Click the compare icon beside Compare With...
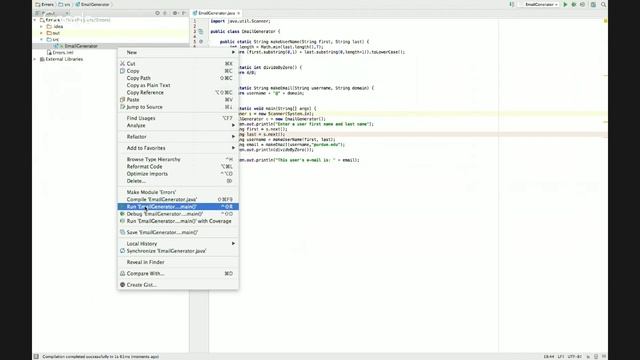Image resolution: width=640 pixels, height=360 pixels. pos(122,273)
